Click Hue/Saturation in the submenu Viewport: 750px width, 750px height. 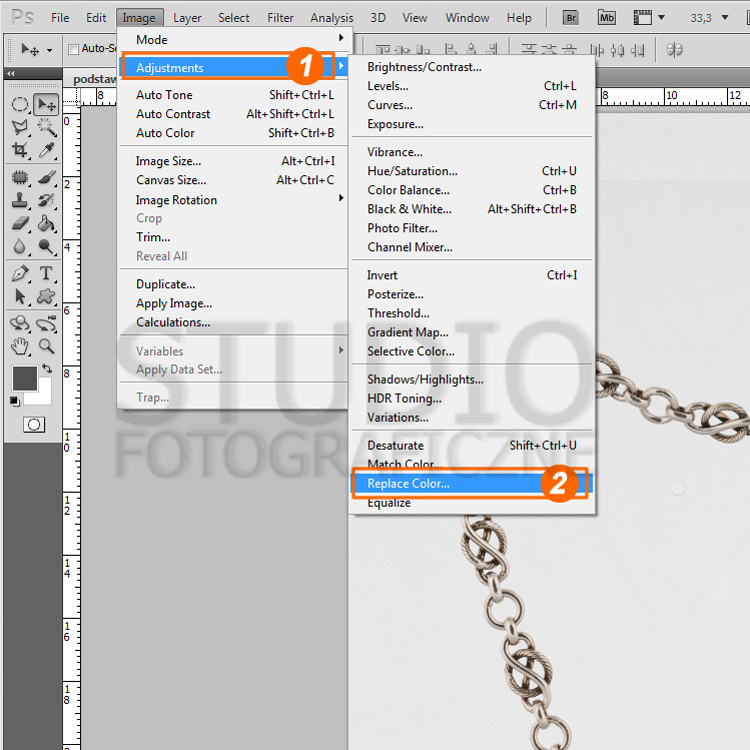tap(412, 171)
